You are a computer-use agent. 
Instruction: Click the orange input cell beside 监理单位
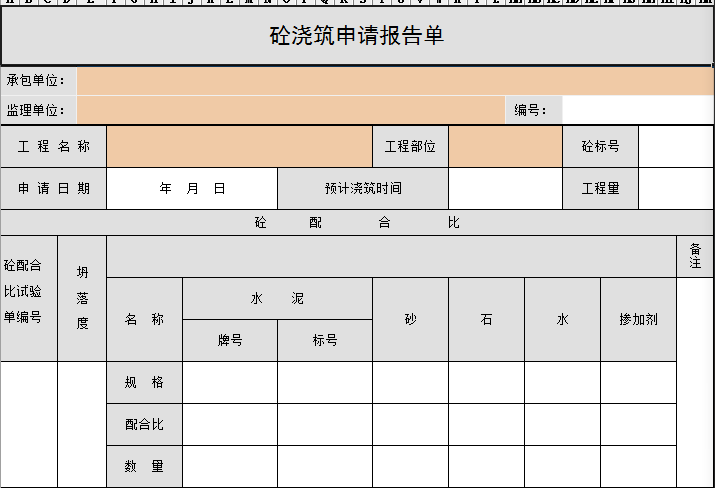(x=290, y=110)
